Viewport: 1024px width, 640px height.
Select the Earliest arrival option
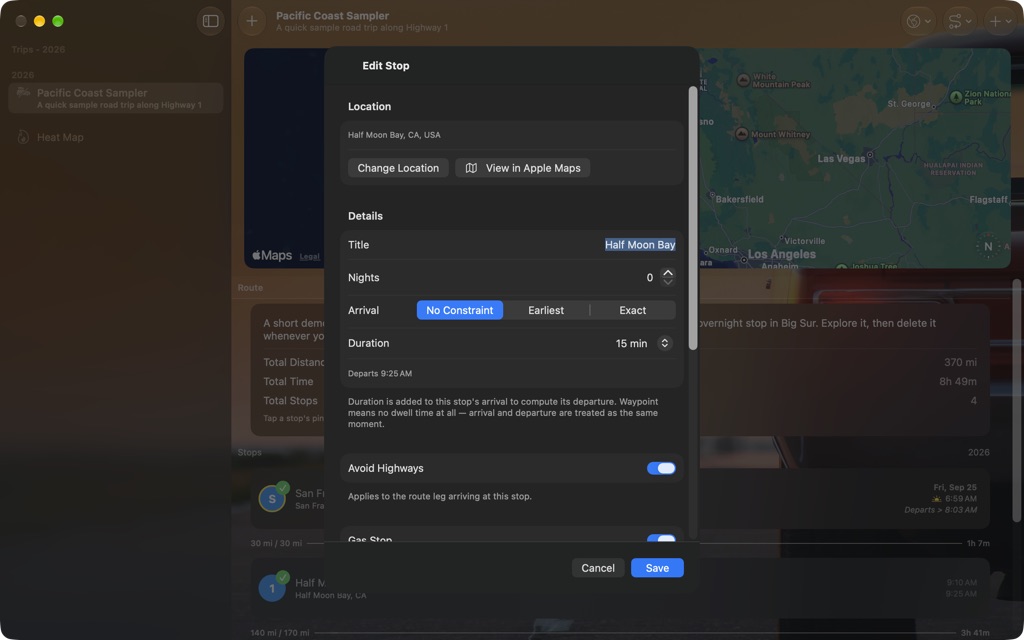[546, 310]
